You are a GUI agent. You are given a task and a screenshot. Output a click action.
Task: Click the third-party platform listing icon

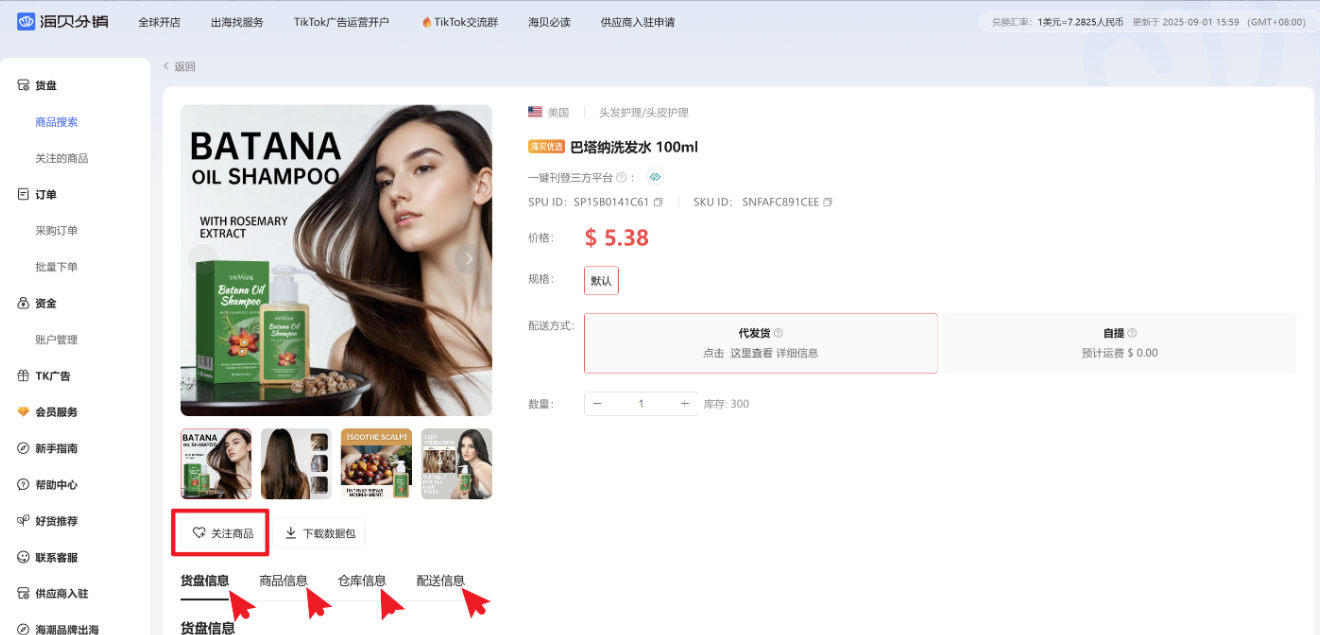click(x=655, y=177)
